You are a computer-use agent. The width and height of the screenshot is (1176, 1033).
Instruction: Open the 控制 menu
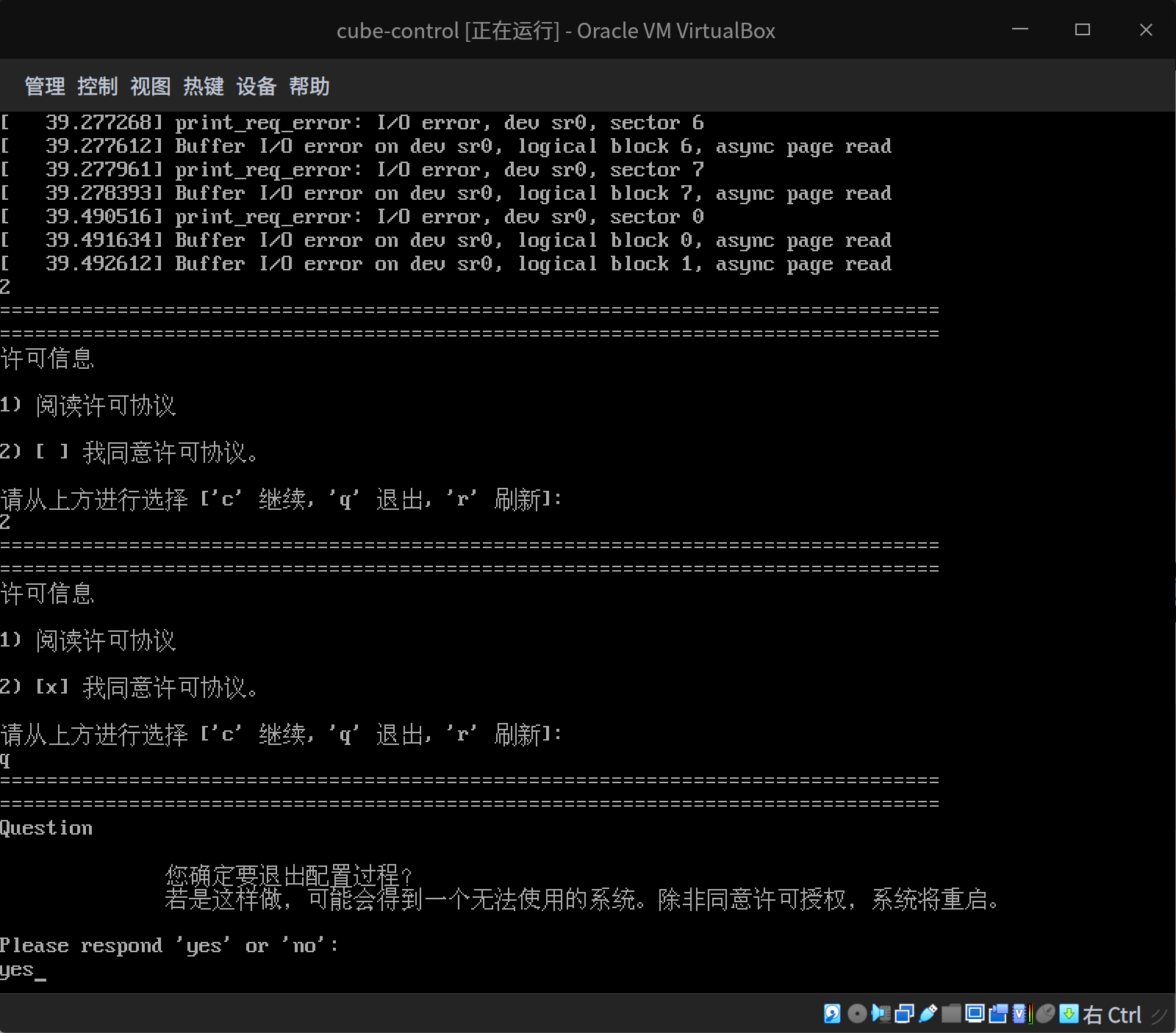coord(97,86)
